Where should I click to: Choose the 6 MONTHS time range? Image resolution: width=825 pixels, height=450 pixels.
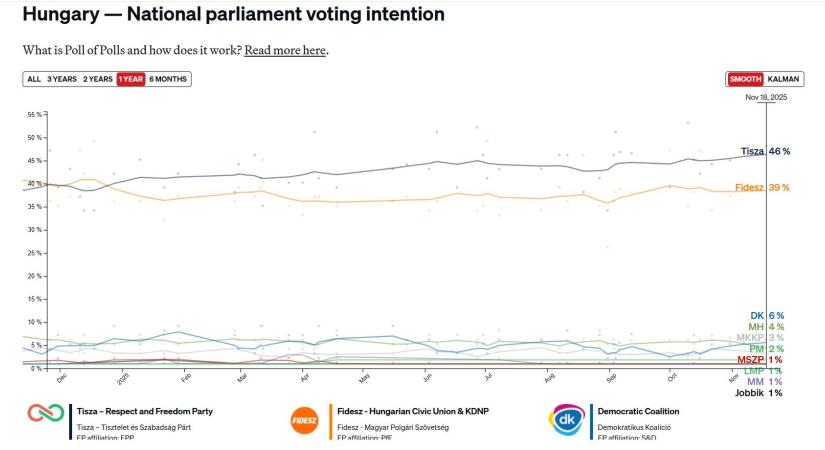(168, 79)
